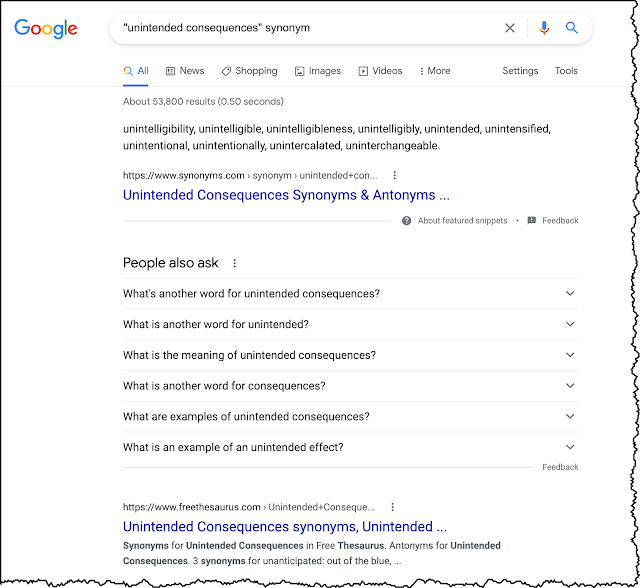Expand "What is the meaning of unintended consequences?"
The image size is (640, 588).
click(570, 355)
